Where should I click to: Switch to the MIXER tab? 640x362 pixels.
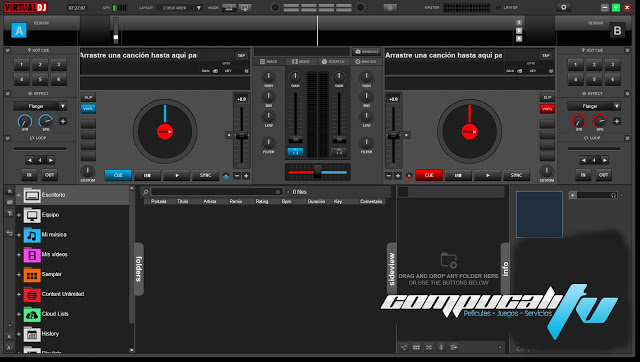269,62
